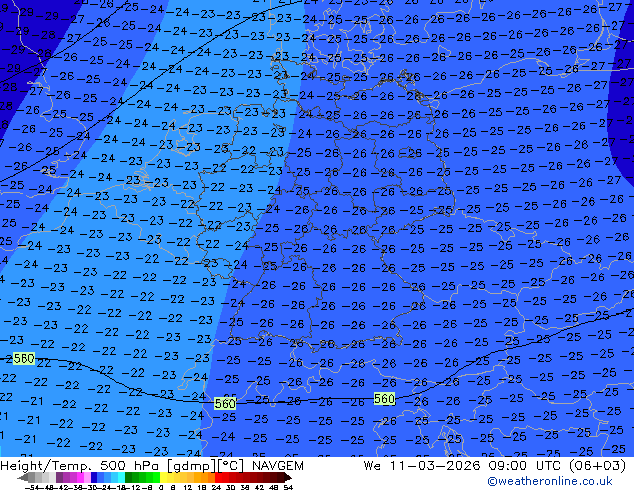Select the cyan legend swatch near -18

pos(121,477)
